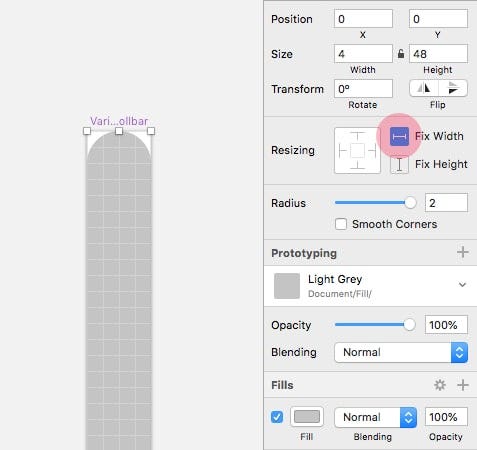
Task: Toggle the Fix Width resizing icon
Action: coord(399,136)
